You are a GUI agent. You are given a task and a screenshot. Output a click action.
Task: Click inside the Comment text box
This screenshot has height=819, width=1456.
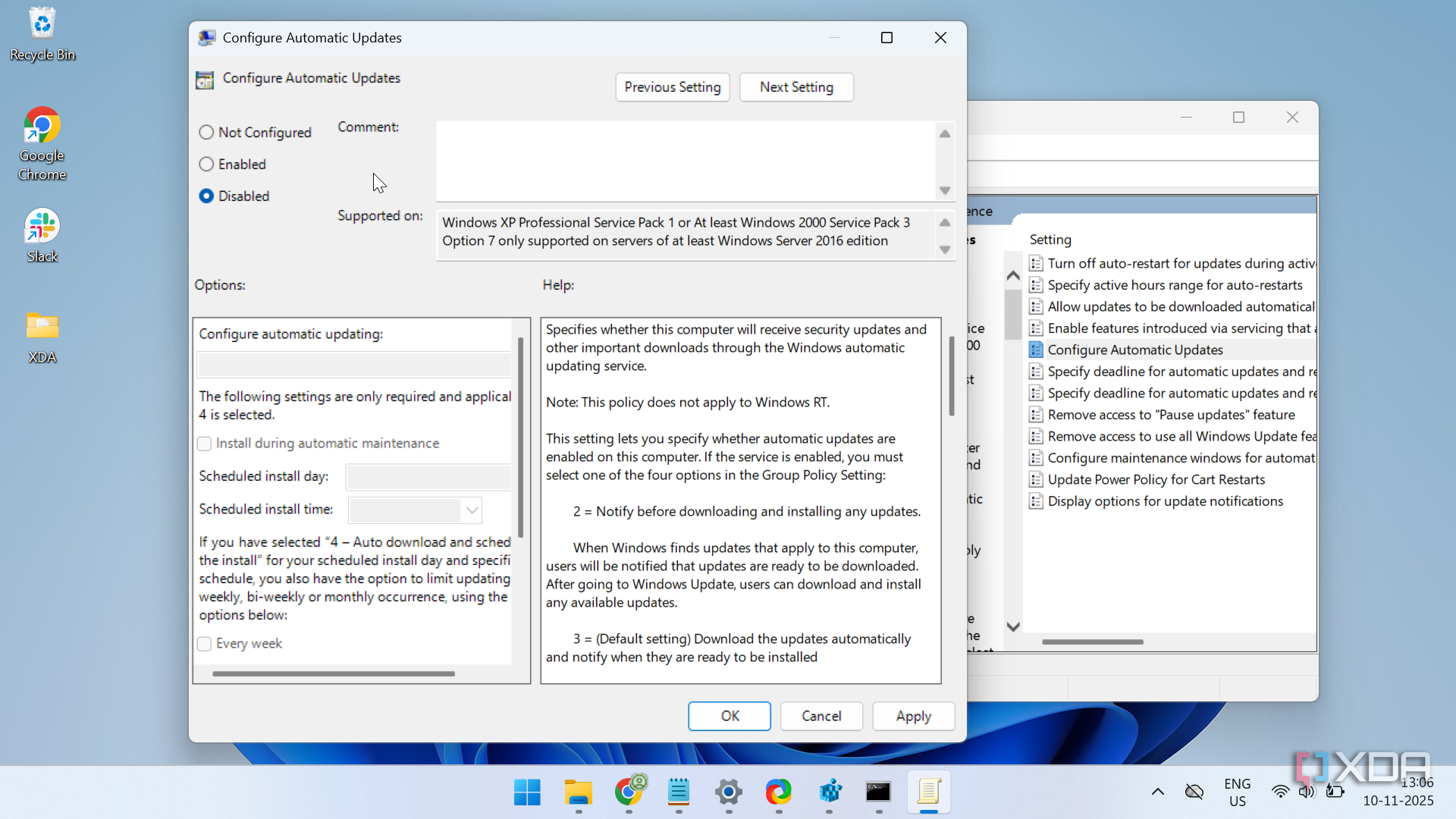click(686, 161)
